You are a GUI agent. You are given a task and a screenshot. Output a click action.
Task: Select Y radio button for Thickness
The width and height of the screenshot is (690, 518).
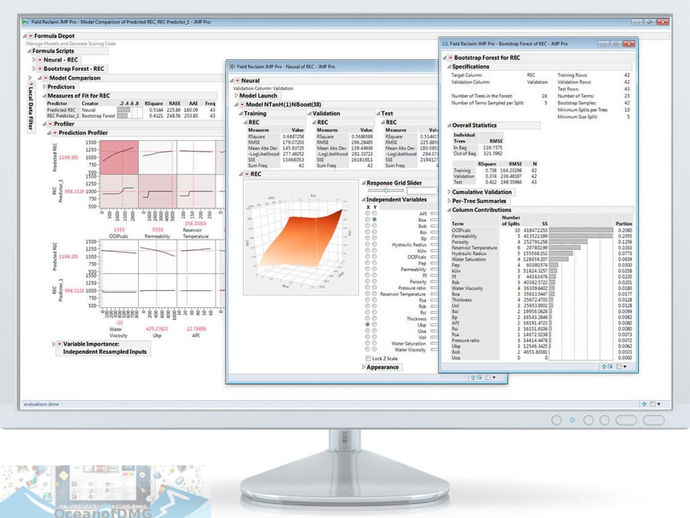[374, 319]
